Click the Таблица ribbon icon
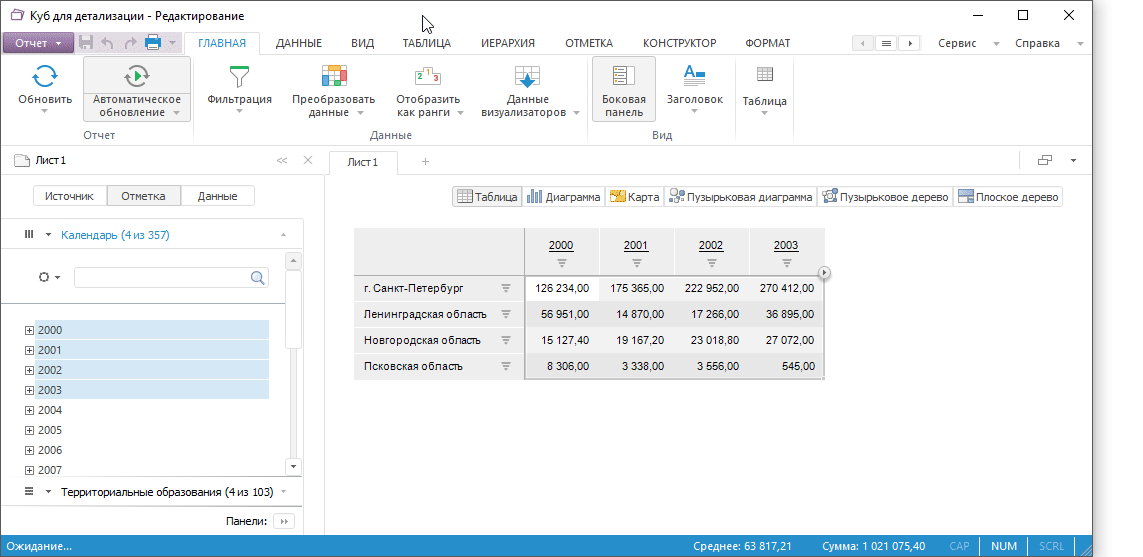Image resolution: width=1143 pixels, height=557 pixels. [x=765, y=74]
